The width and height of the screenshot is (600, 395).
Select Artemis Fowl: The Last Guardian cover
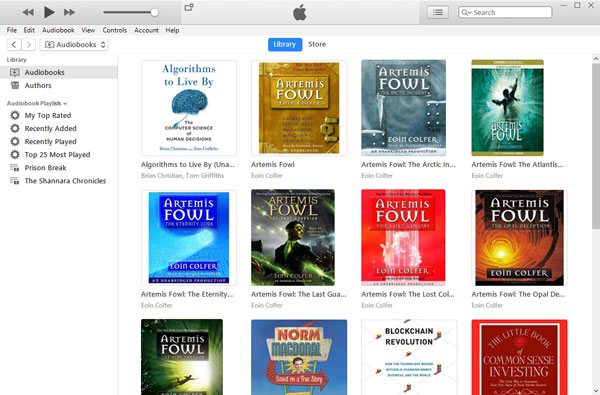[x=293, y=237]
